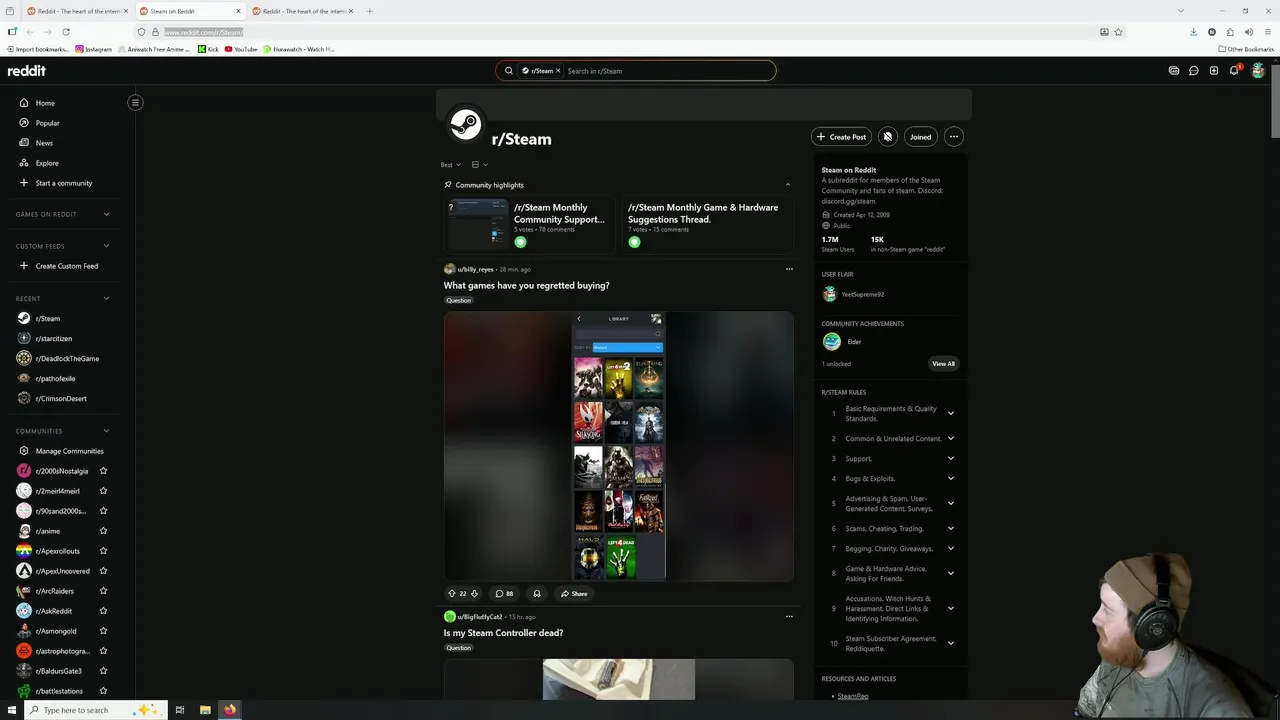Open options menu for BigFluffyCat2 post

pyautogui.click(x=789, y=617)
